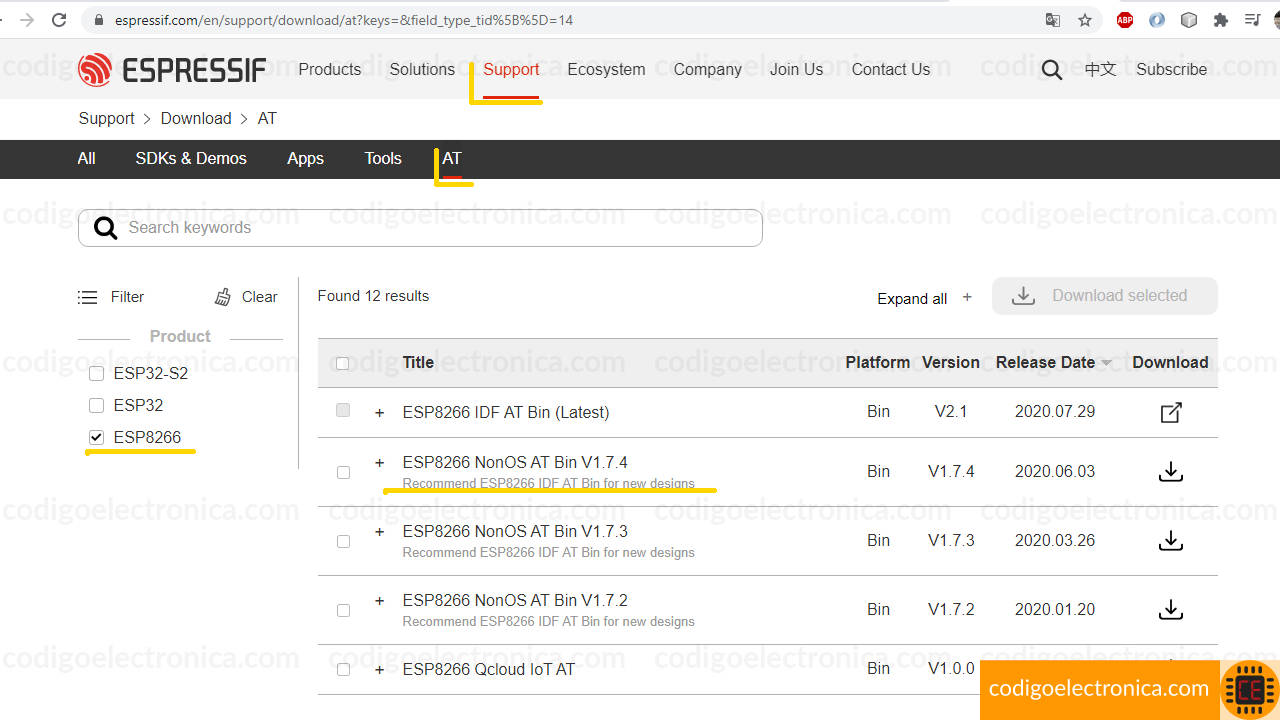Click the Platform column header
The height and width of the screenshot is (720, 1280).
pos(877,362)
